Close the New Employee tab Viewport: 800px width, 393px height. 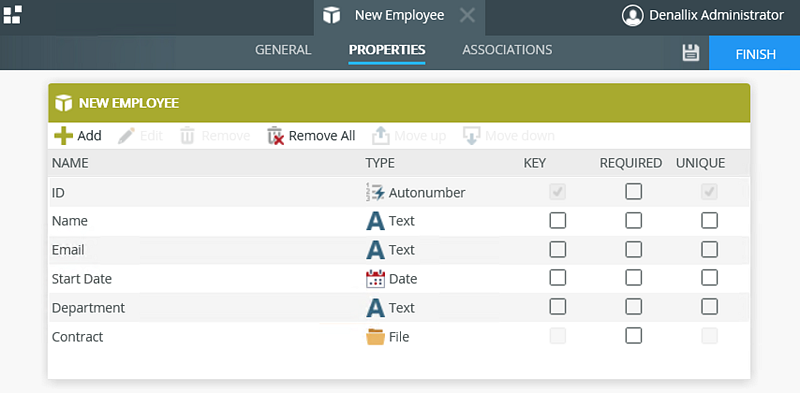point(467,15)
